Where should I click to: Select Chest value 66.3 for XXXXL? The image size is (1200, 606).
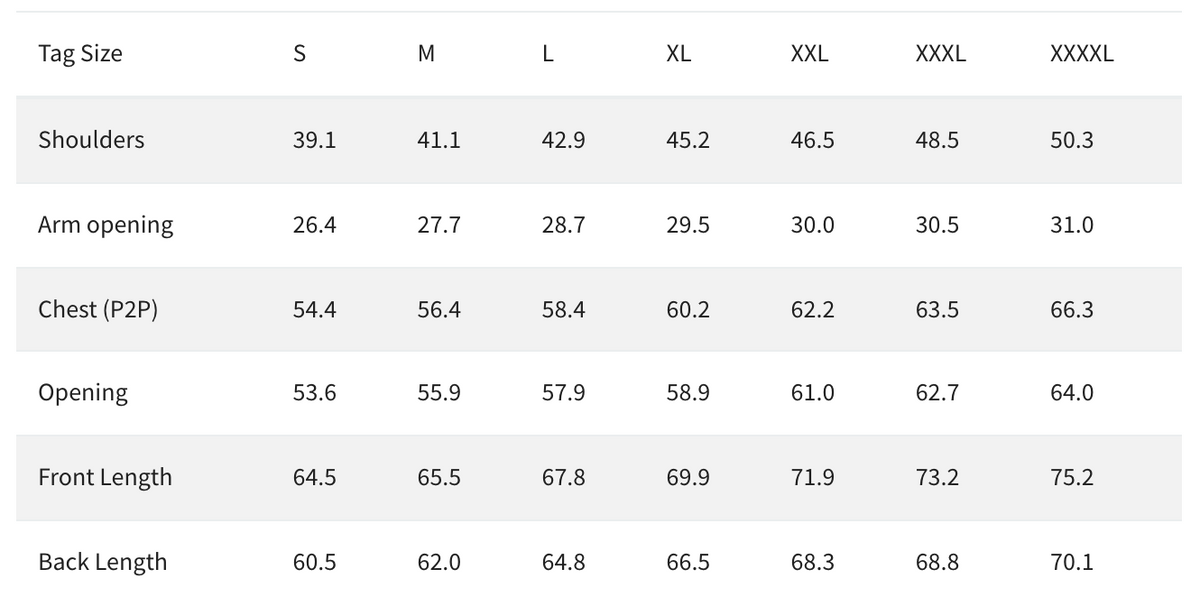coord(1071,310)
